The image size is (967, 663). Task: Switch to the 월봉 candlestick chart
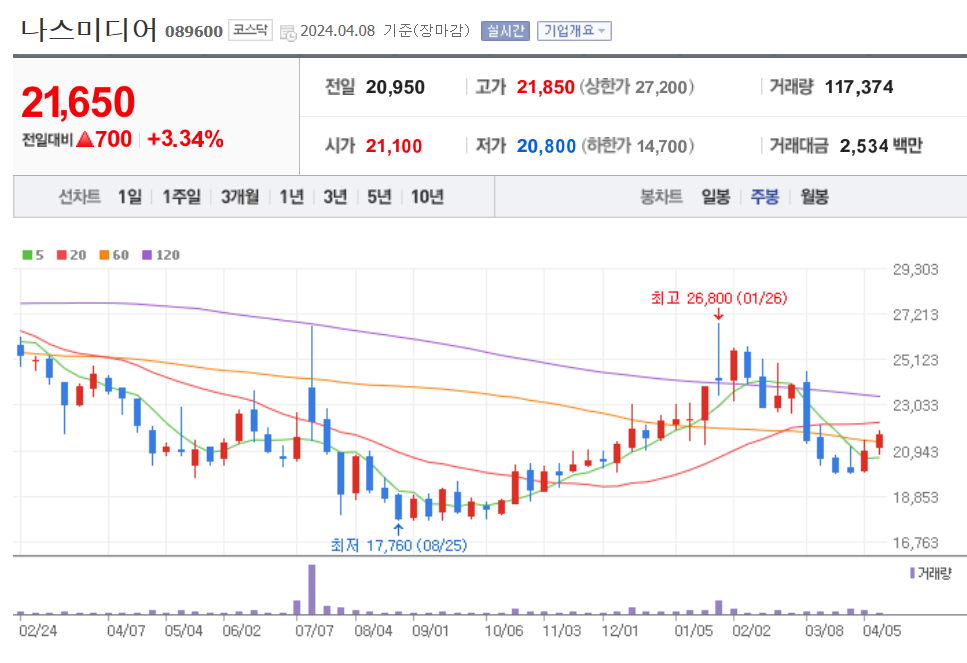tap(814, 197)
